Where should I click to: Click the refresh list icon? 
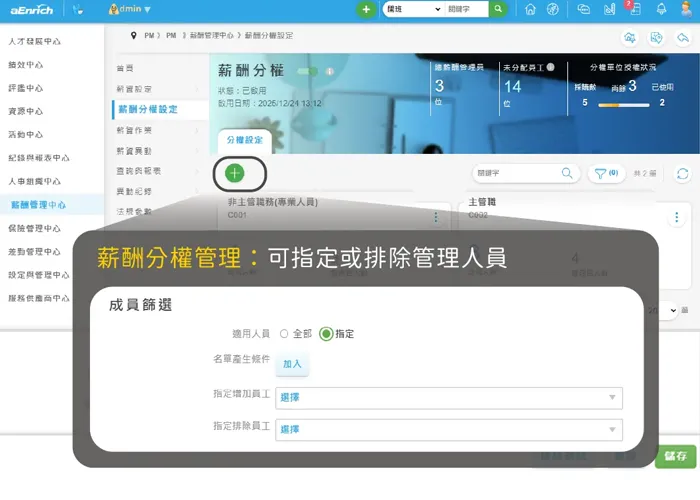point(683,173)
